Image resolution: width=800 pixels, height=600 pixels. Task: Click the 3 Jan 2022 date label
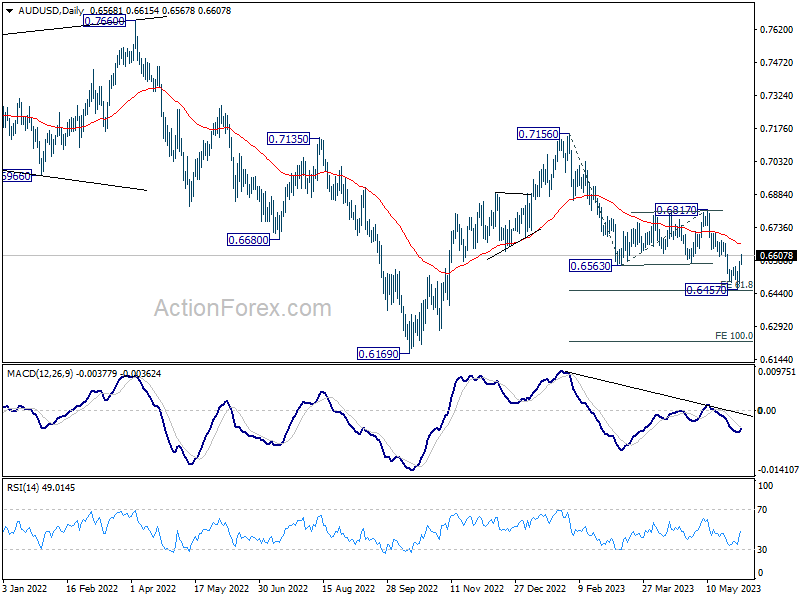click(24, 589)
